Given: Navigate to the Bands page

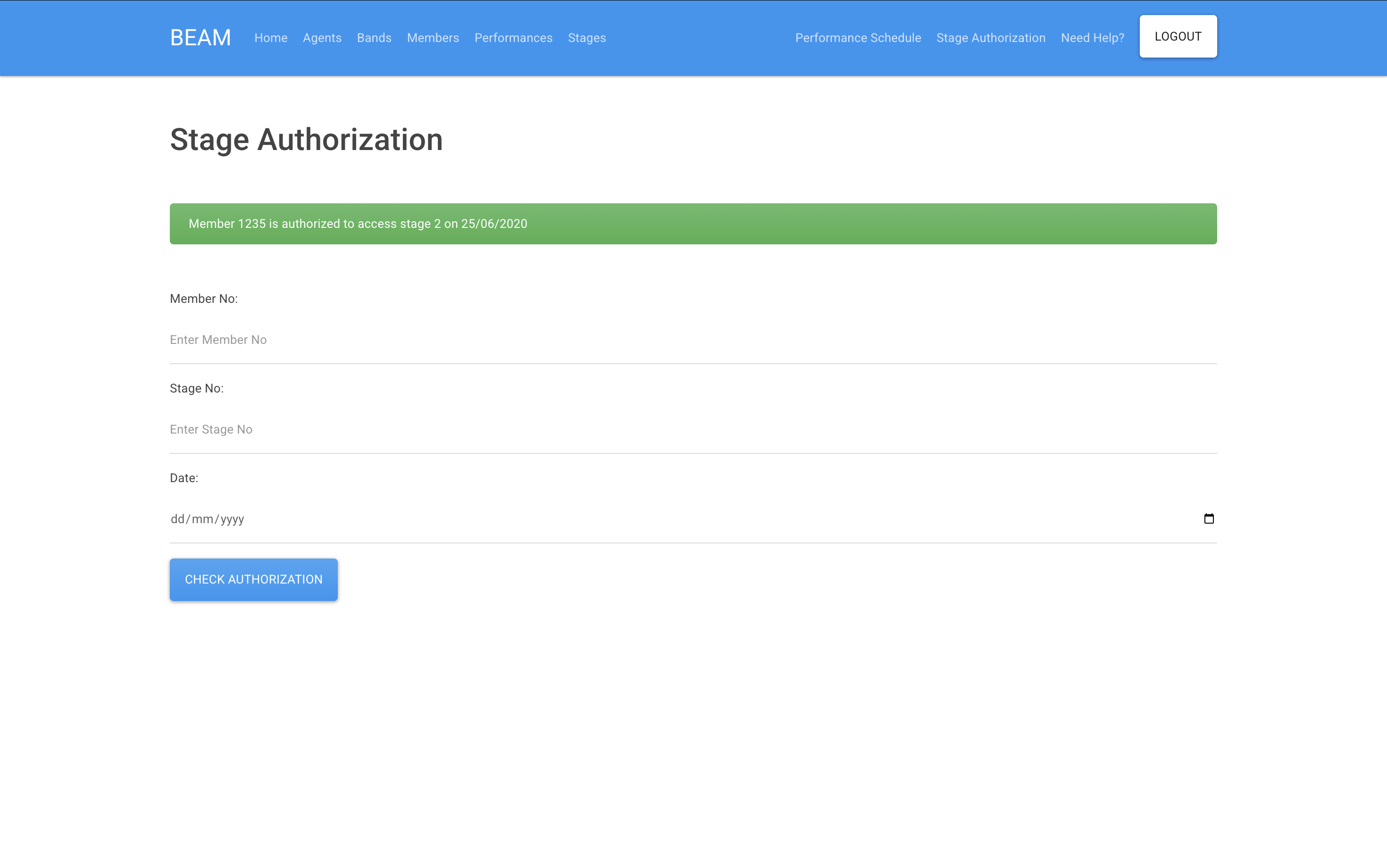Looking at the screenshot, I should [374, 38].
